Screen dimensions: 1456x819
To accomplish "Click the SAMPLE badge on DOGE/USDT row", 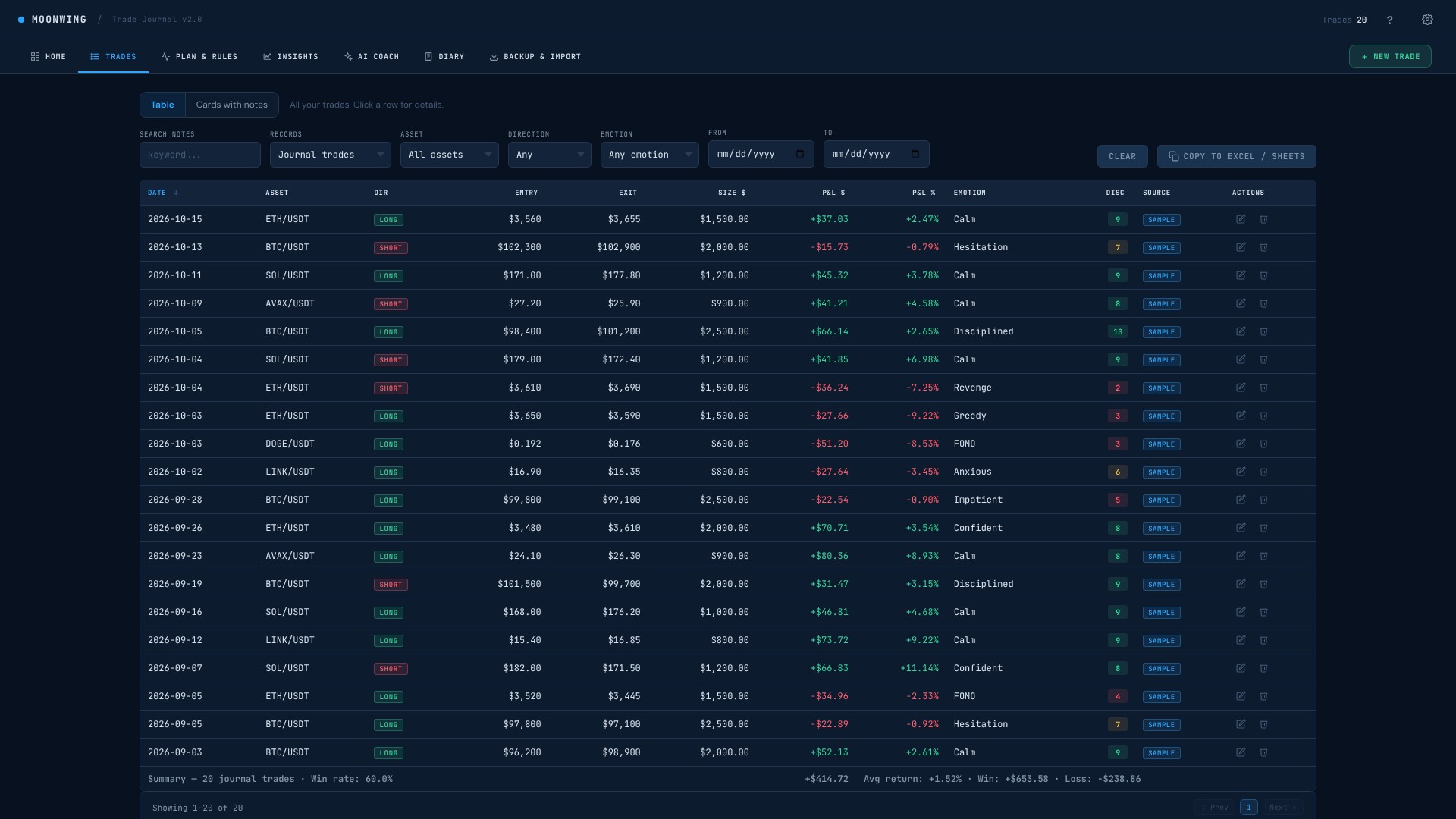I will 1161,444.
